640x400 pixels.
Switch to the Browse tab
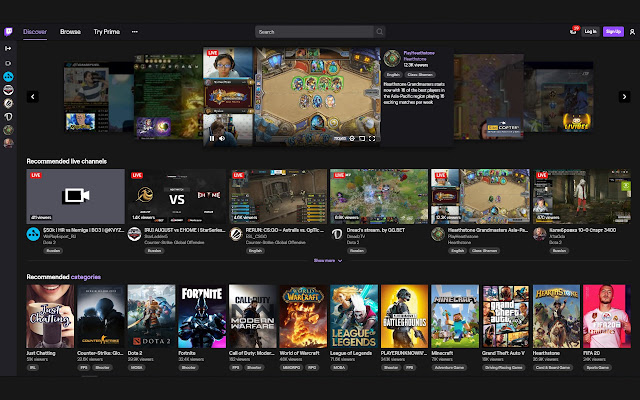click(70, 32)
